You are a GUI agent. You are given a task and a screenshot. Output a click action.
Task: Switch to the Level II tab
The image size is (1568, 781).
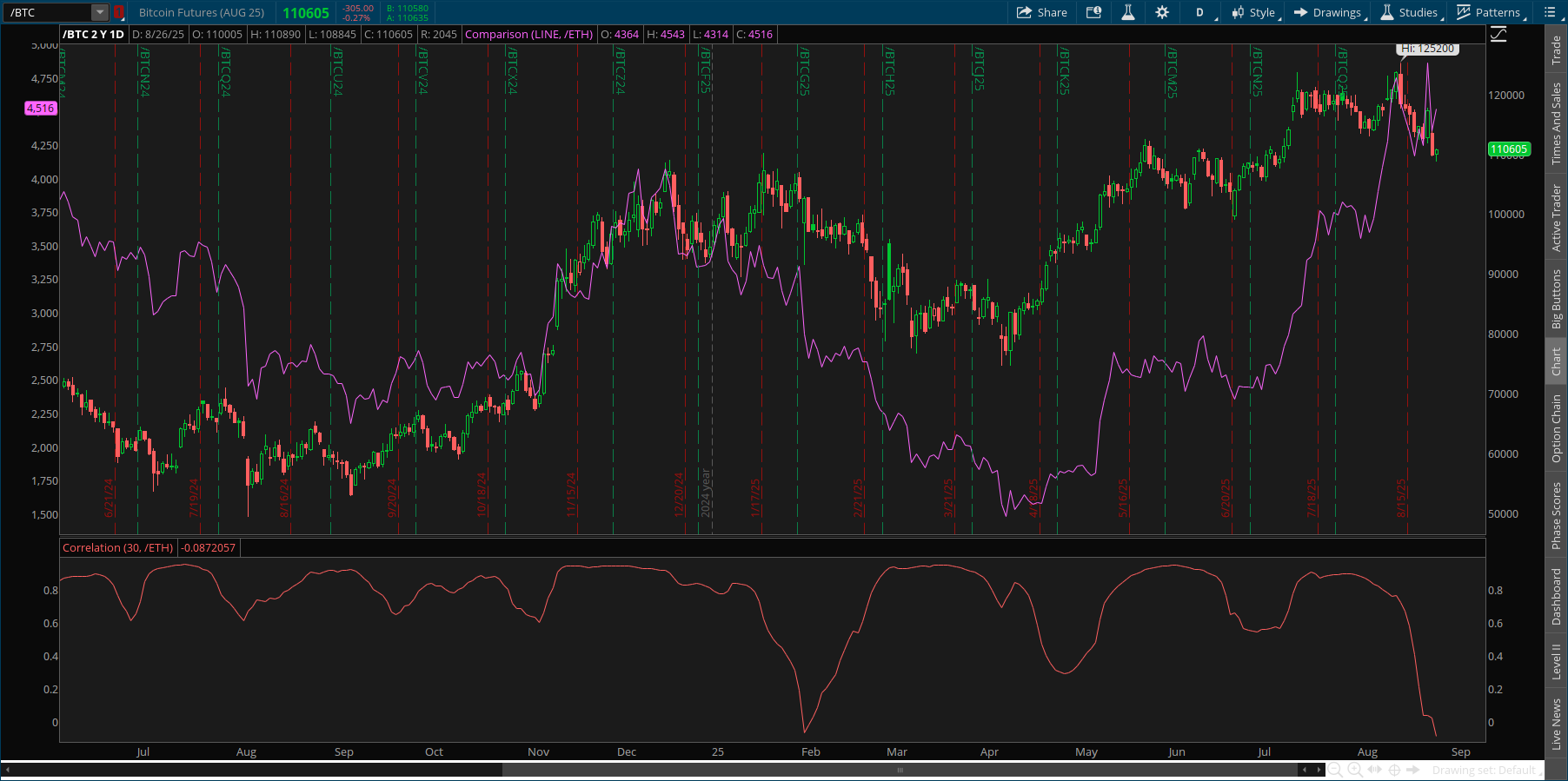pos(1557,660)
